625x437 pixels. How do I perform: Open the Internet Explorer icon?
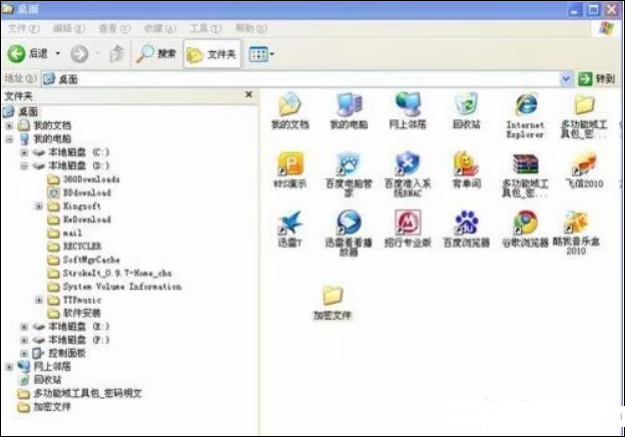click(524, 106)
